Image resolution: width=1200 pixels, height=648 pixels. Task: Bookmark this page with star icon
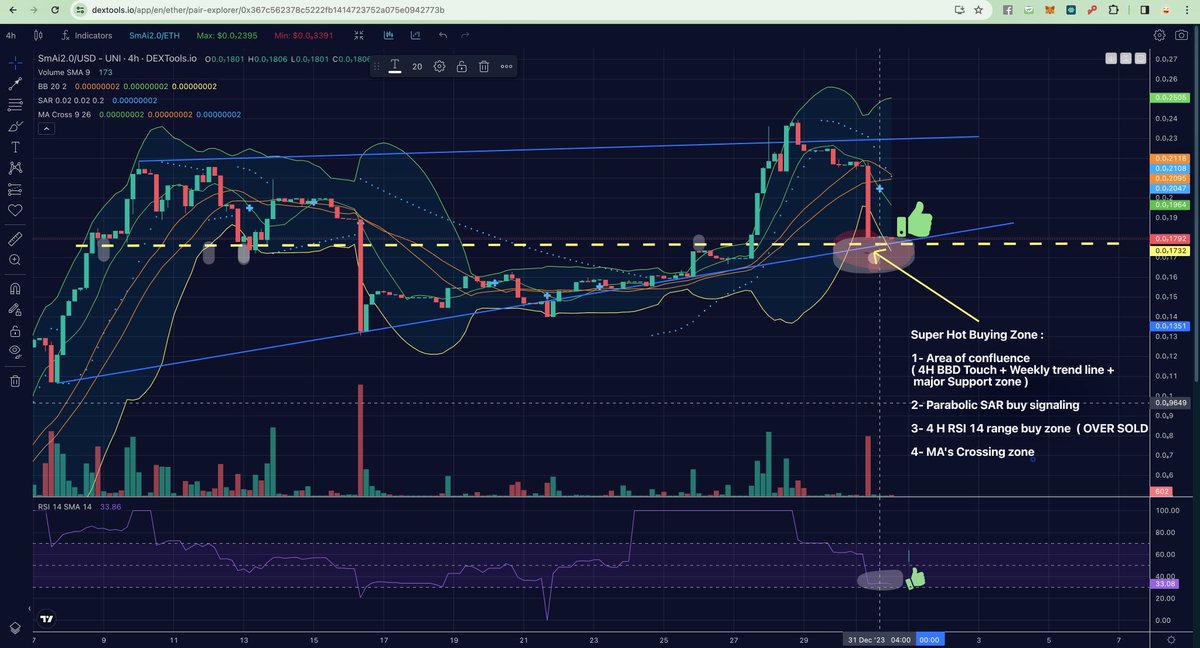click(x=977, y=9)
